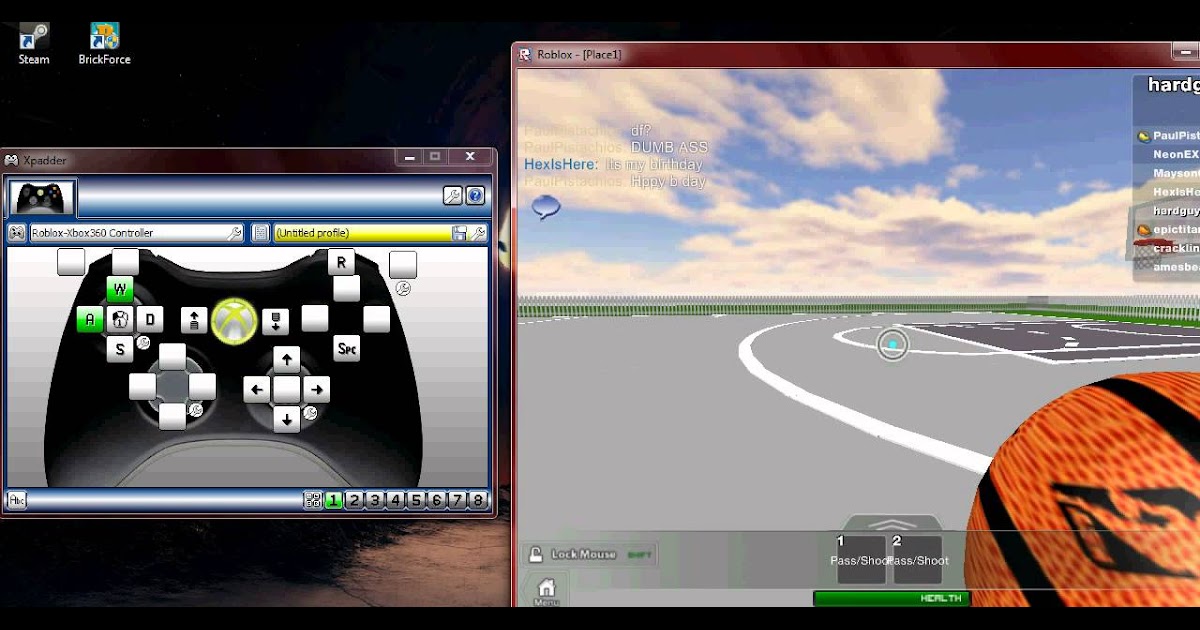
Task: Click the controller Start button assignment
Action: [x=275, y=320]
